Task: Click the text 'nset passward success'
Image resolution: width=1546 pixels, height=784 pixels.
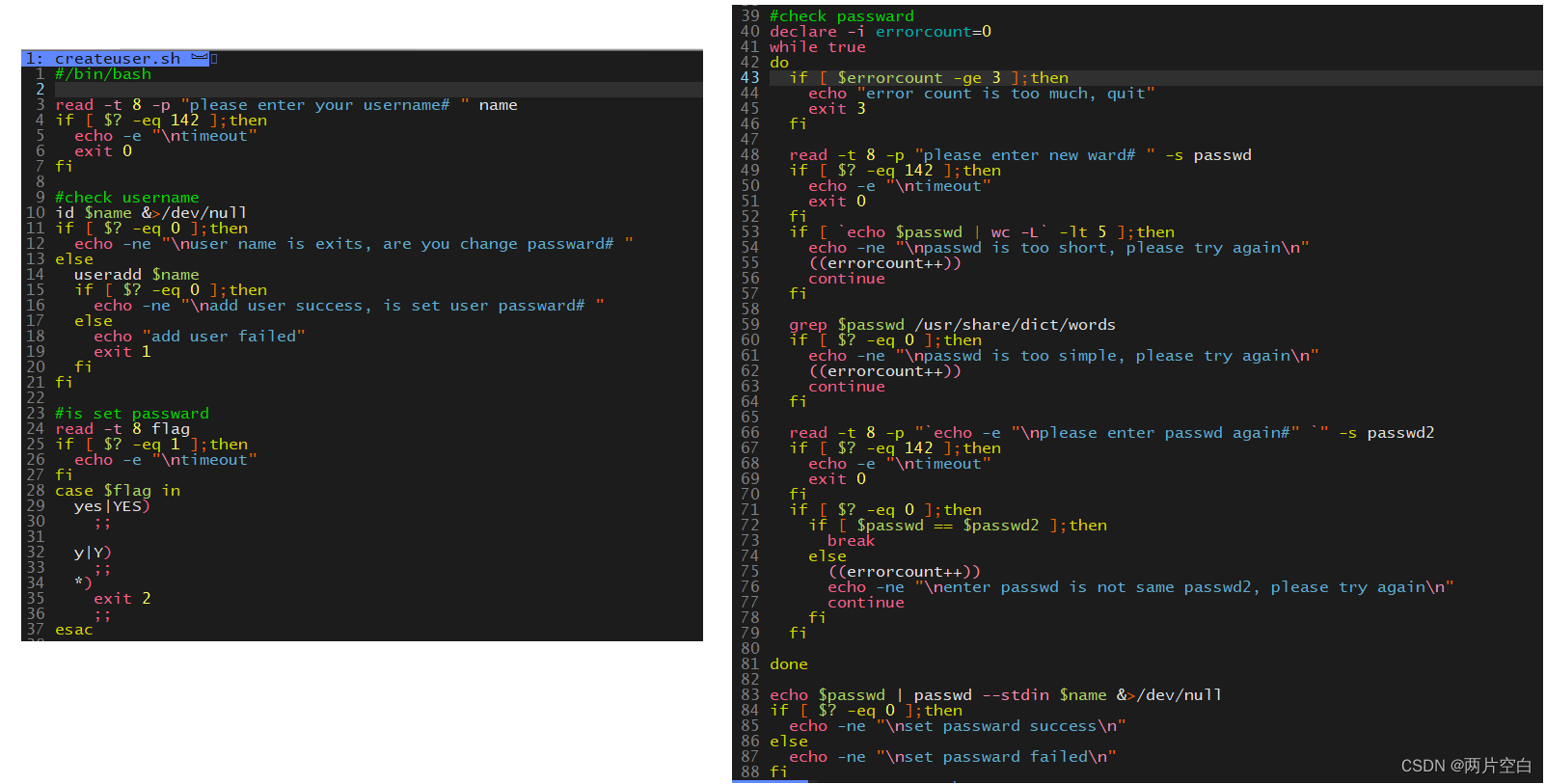Action: click(x=996, y=726)
